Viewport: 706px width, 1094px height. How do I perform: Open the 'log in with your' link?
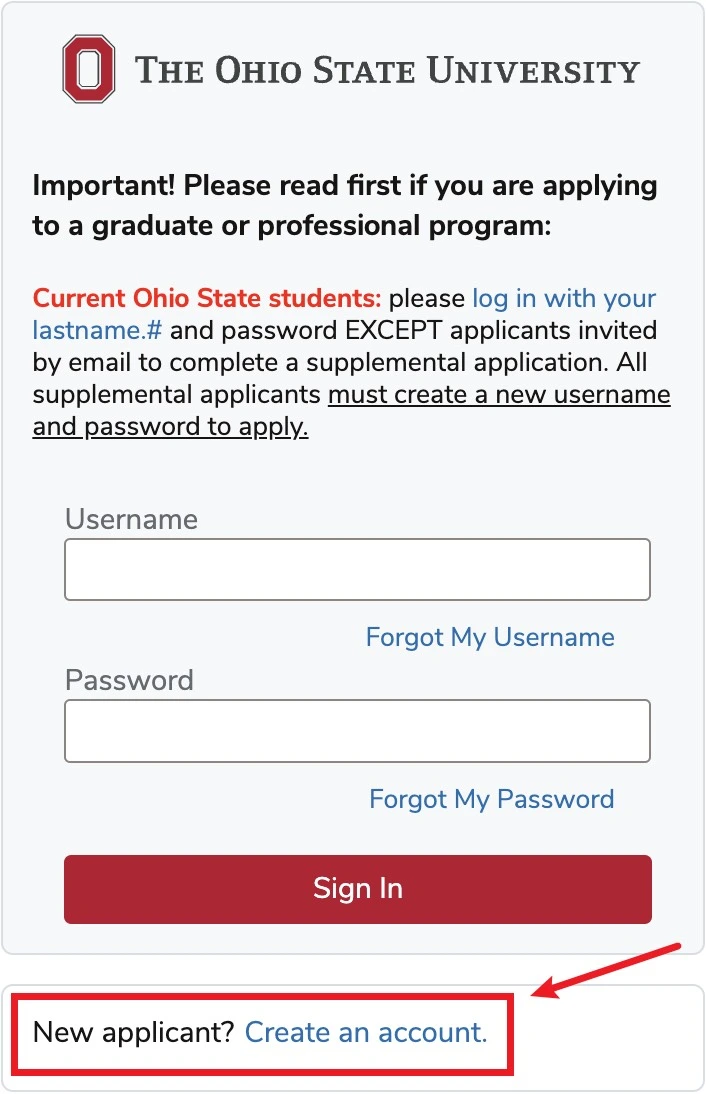(564, 298)
